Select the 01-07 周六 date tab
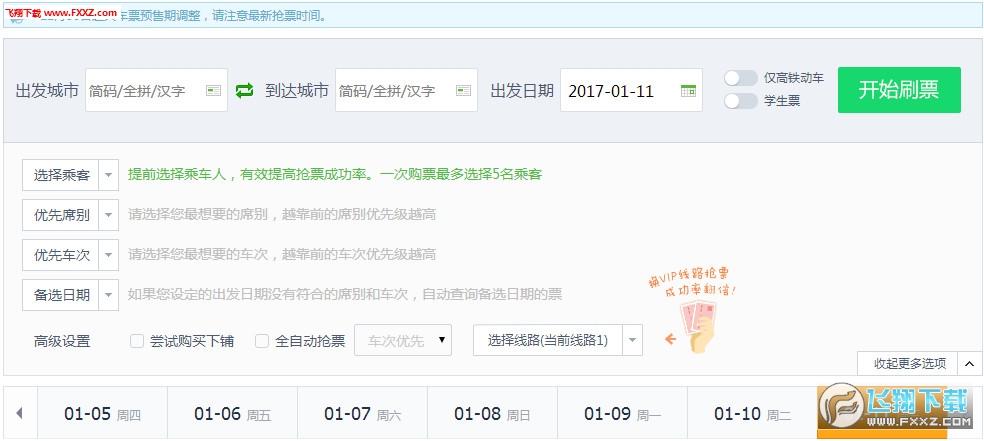 point(362,414)
